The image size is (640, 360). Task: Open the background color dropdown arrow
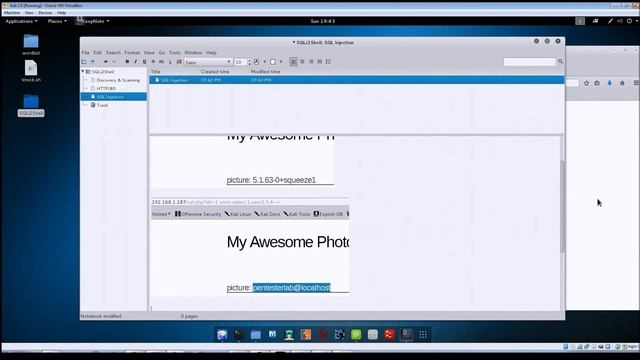pyautogui.click(x=281, y=62)
